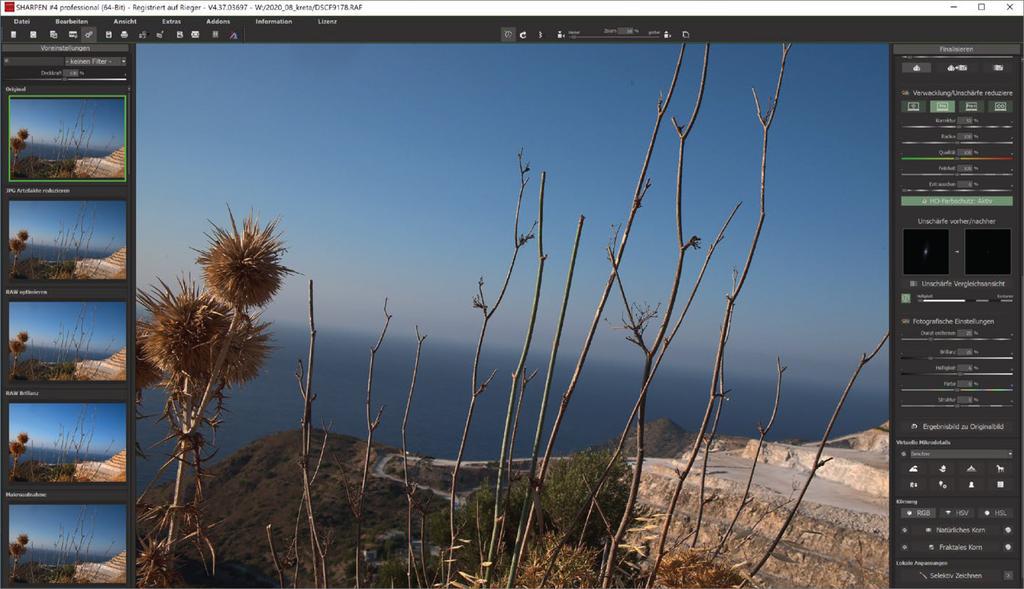Open the Bearbeiten menu

point(71,22)
